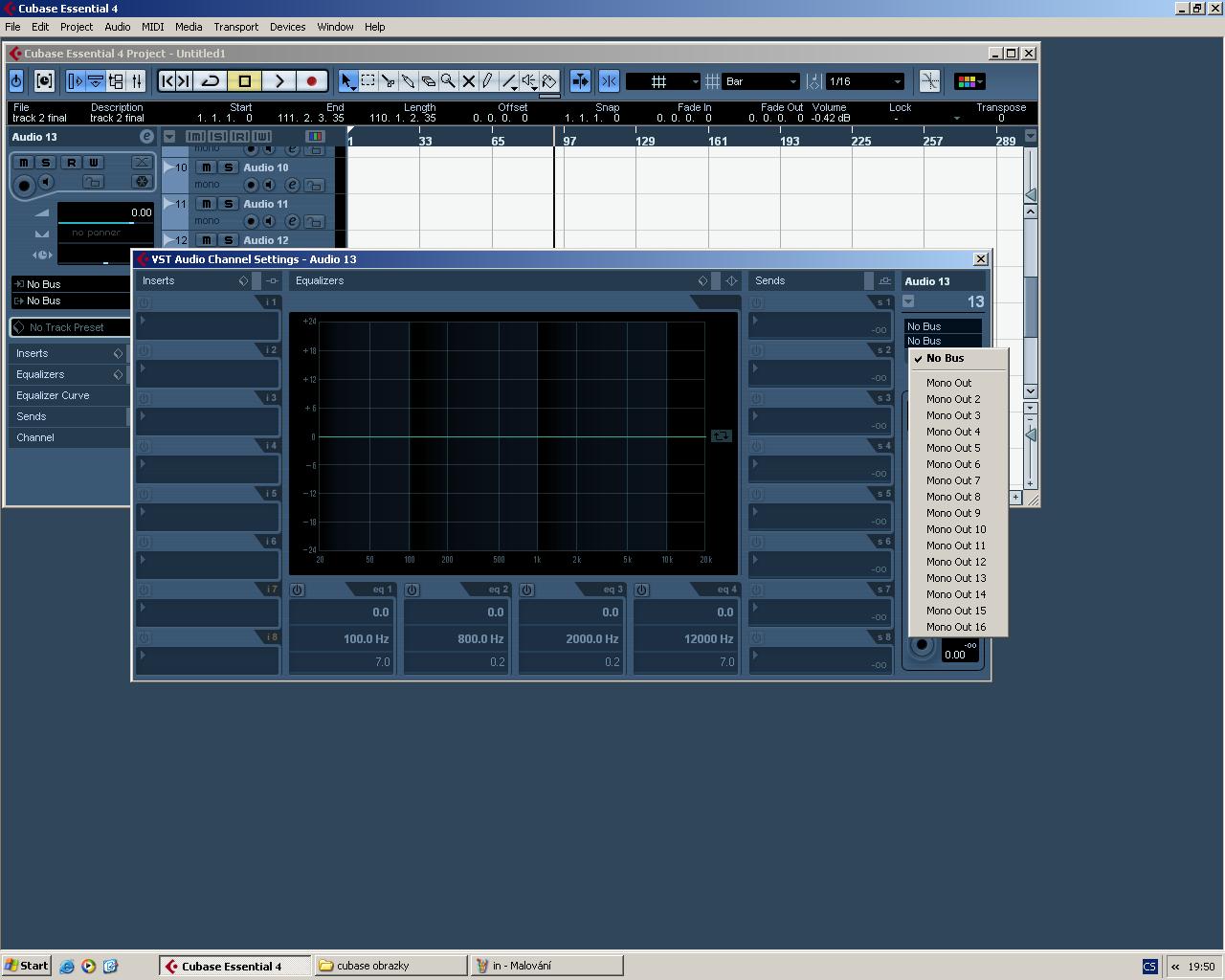Viewport: 1225px width, 980px height.
Task: Select the Draw pencil tool
Action: pyautogui.click(x=488, y=81)
